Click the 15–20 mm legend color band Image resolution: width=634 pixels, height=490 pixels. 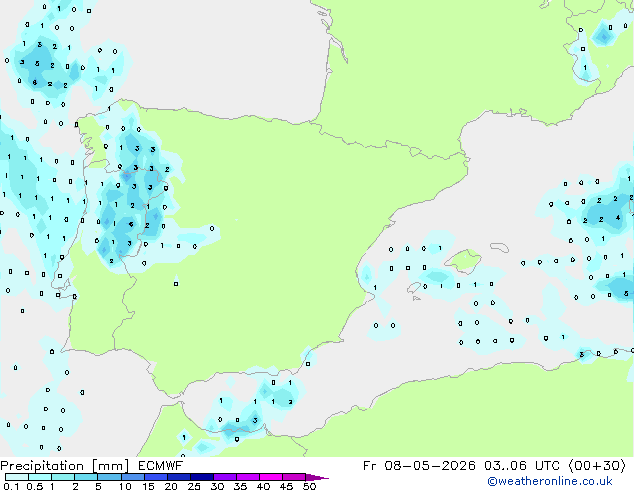[155, 477]
